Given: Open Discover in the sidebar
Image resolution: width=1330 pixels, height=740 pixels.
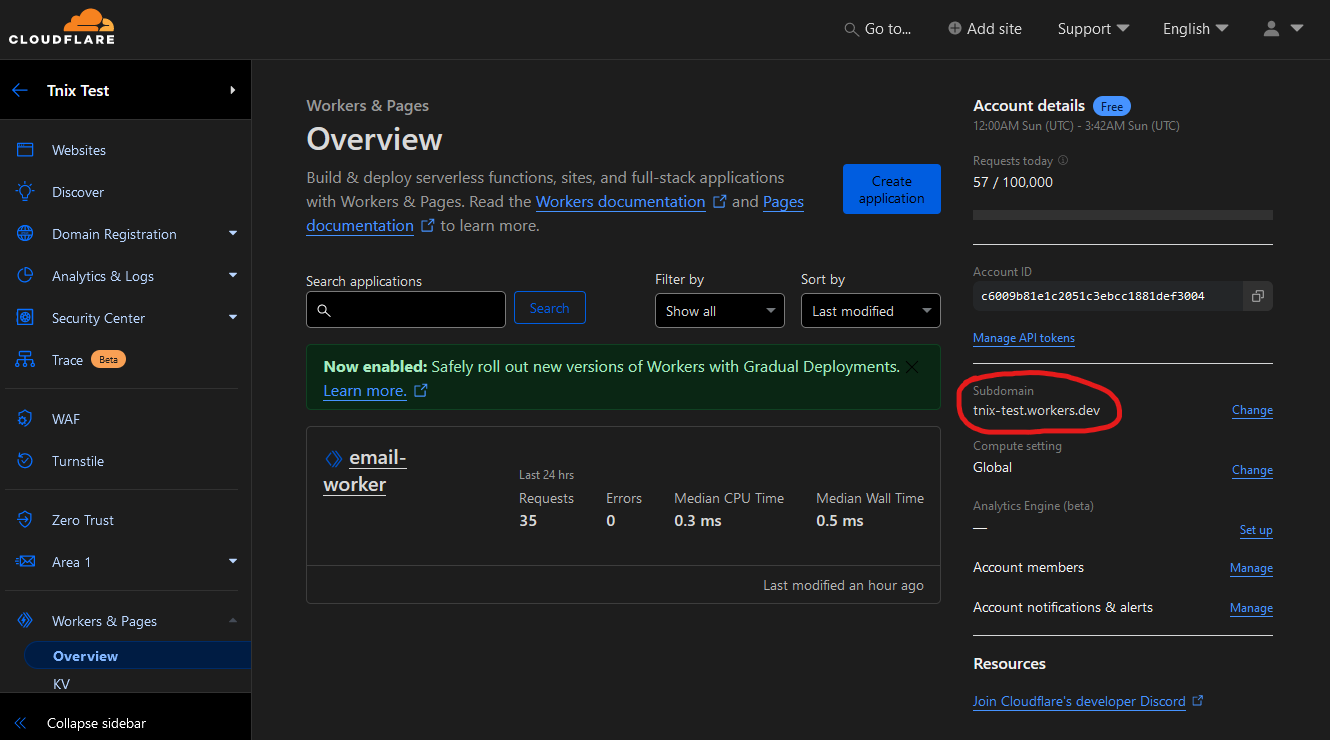Looking at the screenshot, I should [78, 192].
